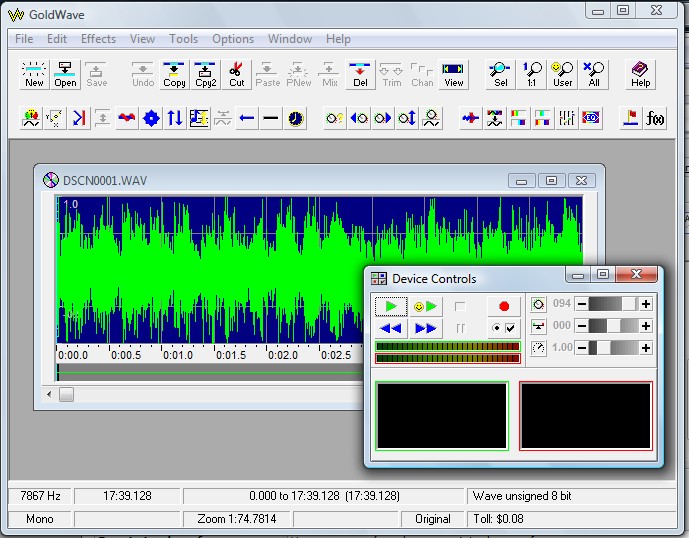Click the "7867 Hz" status bar field
Screen dimensions: 689x538
coord(40,496)
